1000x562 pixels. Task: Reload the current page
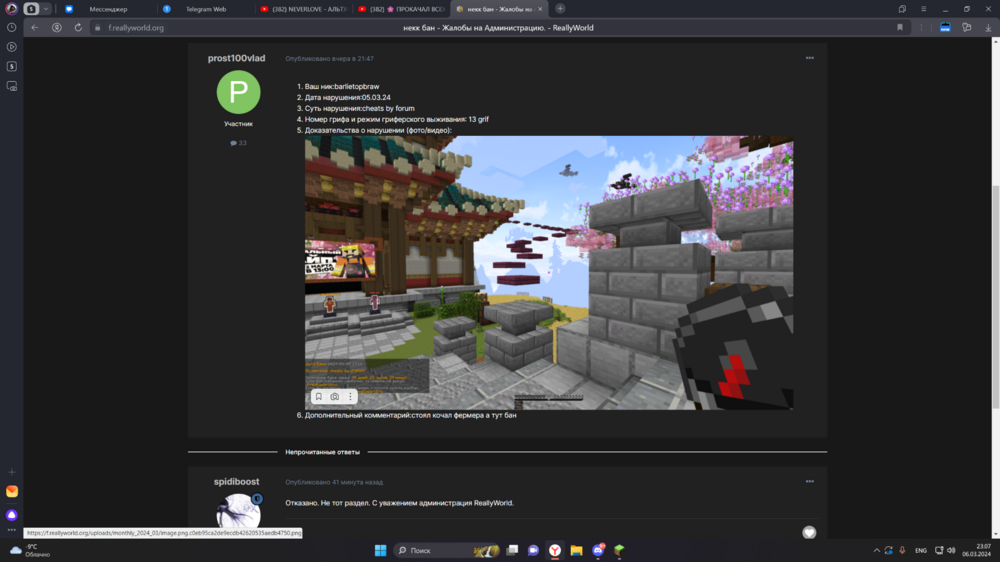(78, 27)
